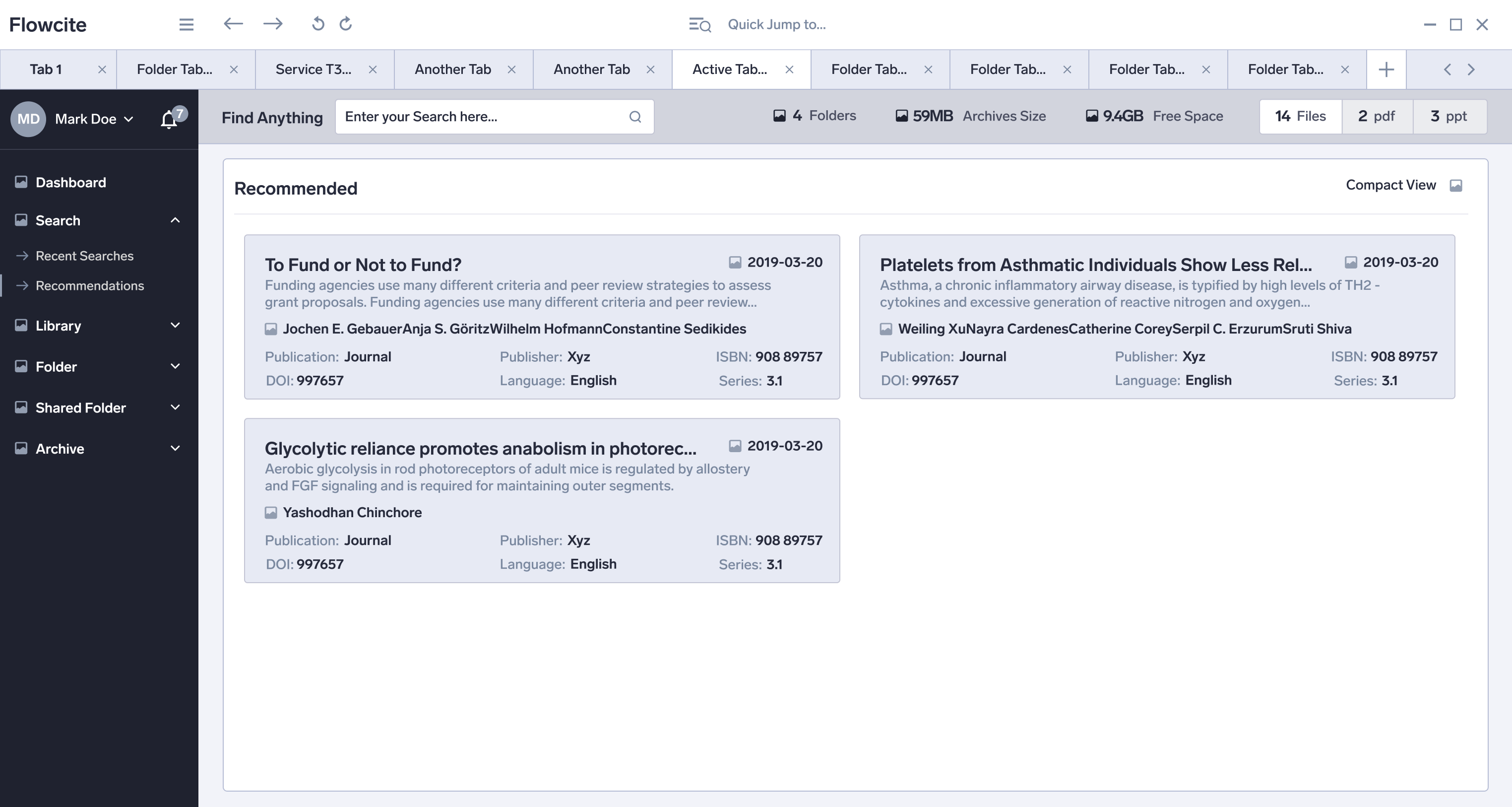1512x807 pixels.
Task: Select the 2 pdf file filter
Action: 1377,116
